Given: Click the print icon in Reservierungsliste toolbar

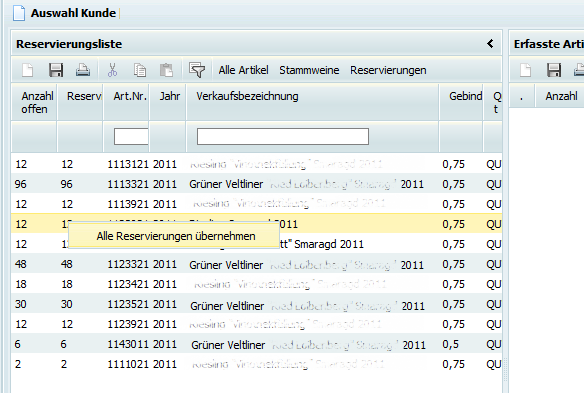Looking at the screenshot, I should pos(83,70).
